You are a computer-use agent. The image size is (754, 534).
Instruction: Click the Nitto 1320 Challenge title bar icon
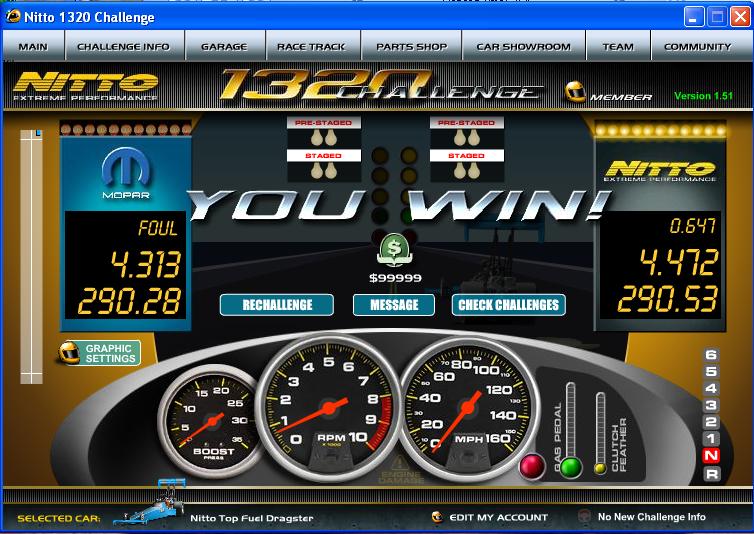coord(13,17)
